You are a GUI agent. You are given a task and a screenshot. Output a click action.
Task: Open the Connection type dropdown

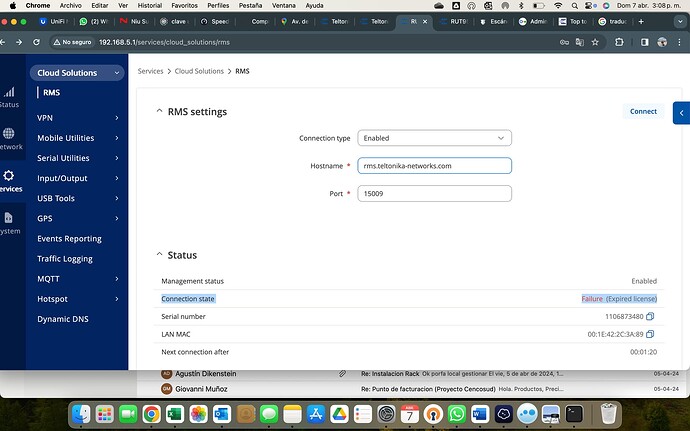coord(434,138)
